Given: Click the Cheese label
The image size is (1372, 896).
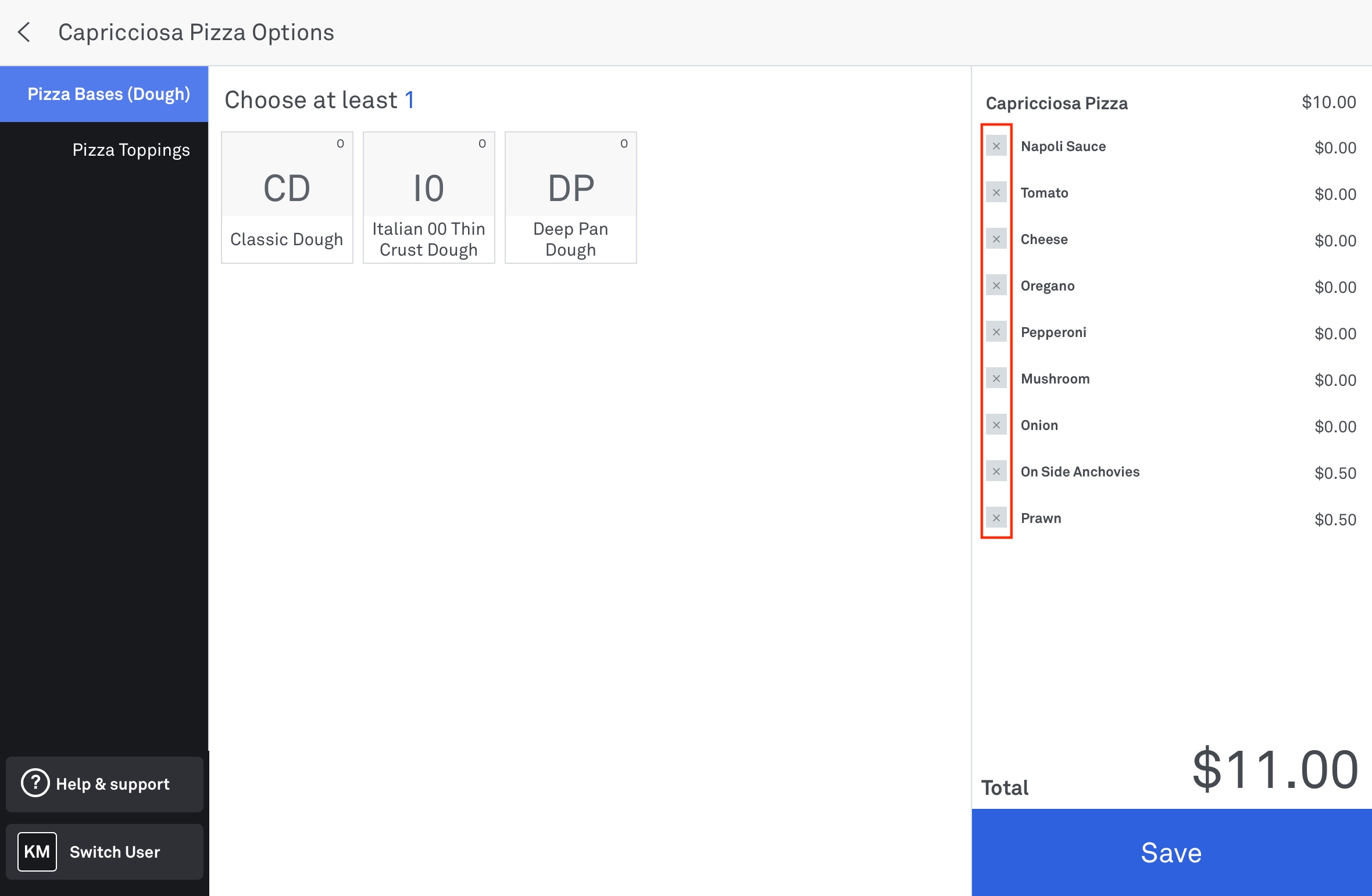Looking at the screenshot, I should coord(1044,239).
